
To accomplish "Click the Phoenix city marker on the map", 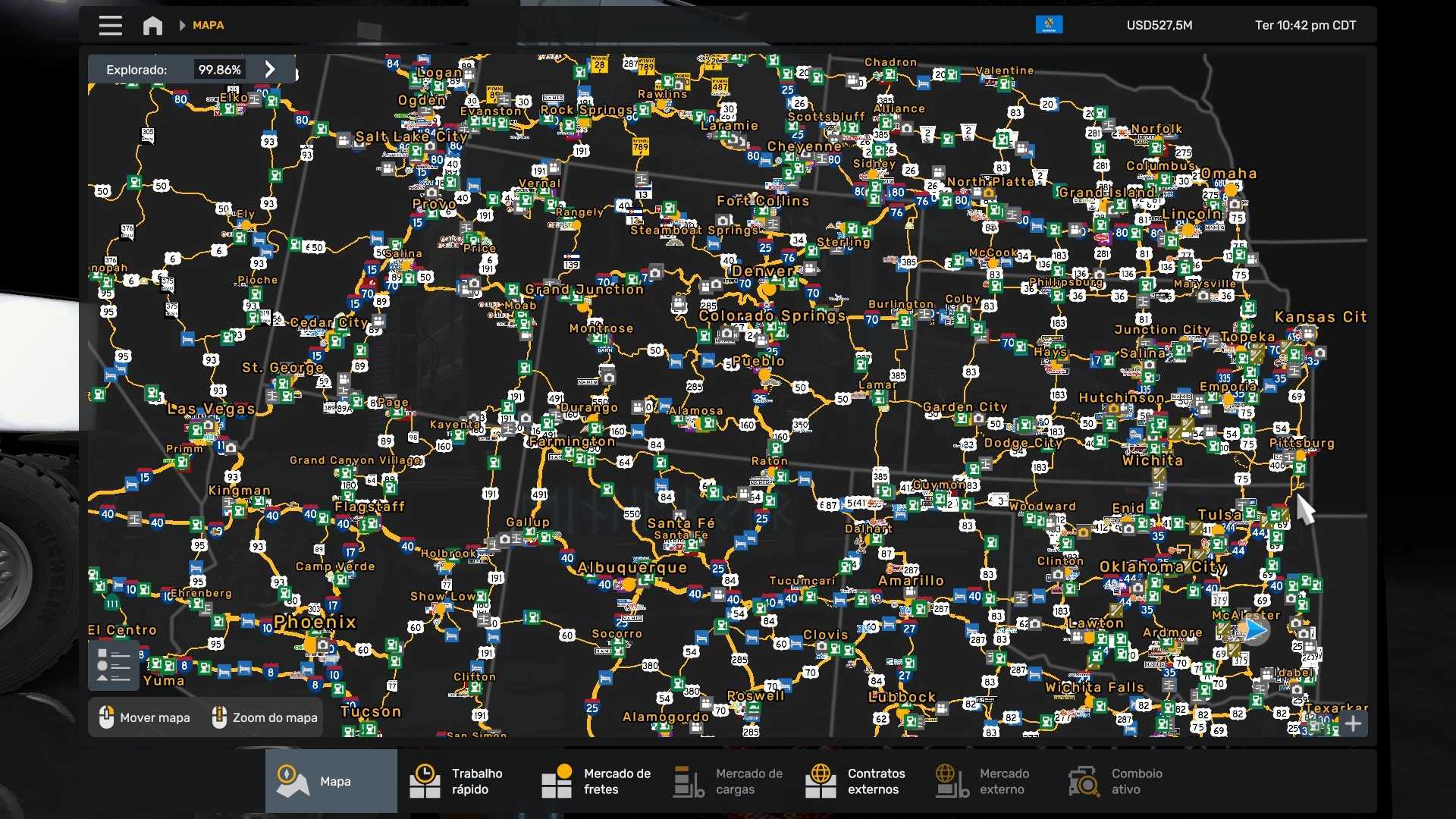I will [x=310, y=645].
